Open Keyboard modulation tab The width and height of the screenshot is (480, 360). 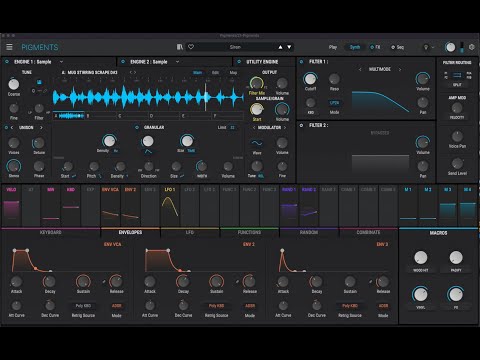(51, 232)
